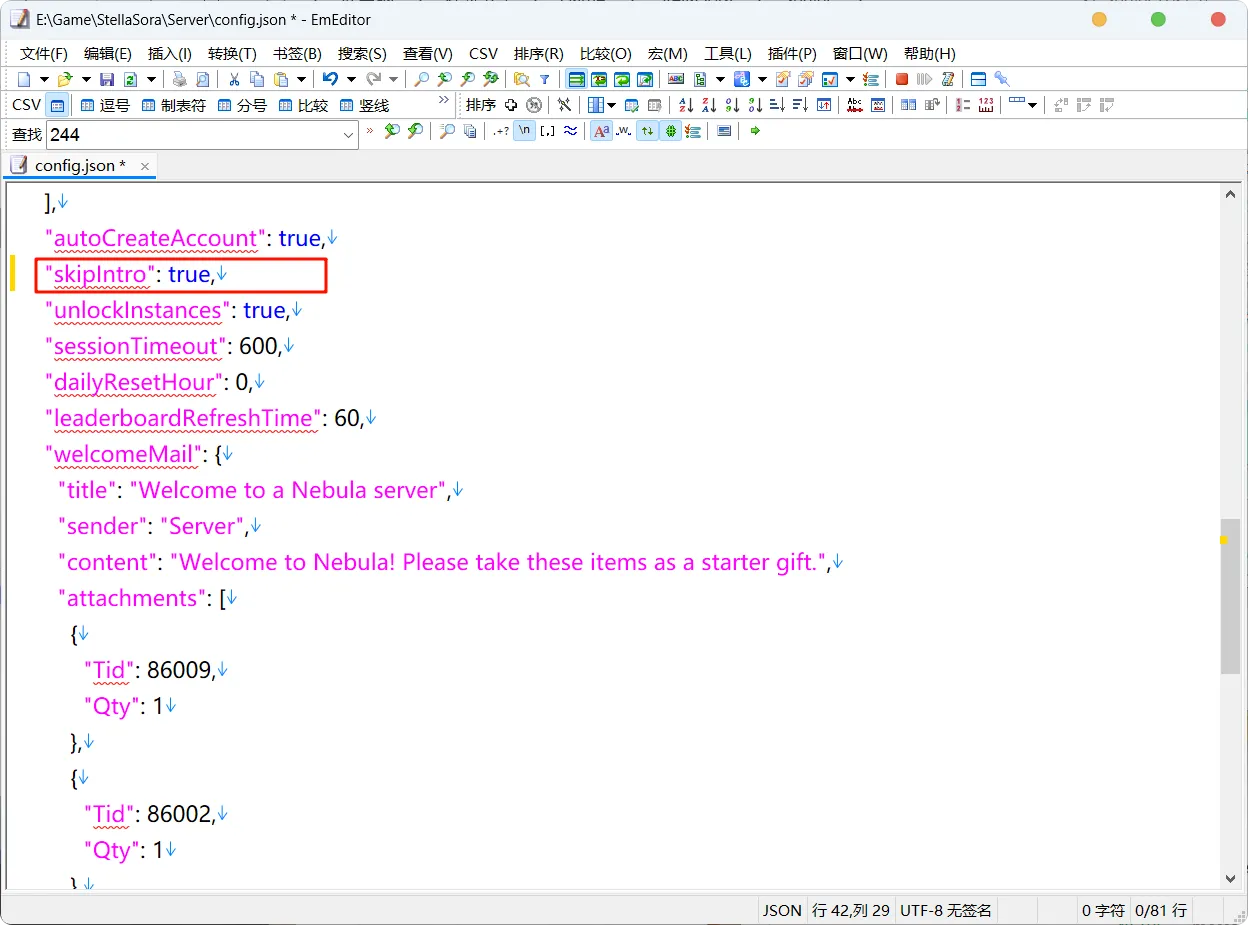
Task: Click the filter funnel icon
Action: tap(545, 80)
